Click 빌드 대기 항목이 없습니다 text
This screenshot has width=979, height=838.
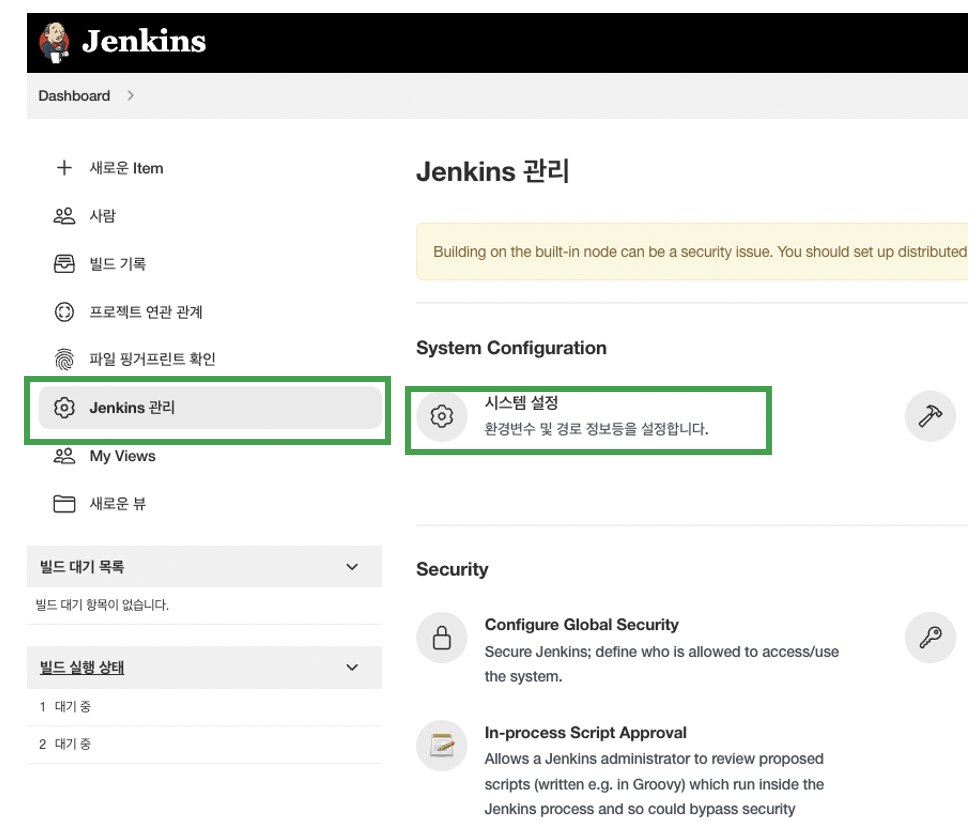pos(102,604)
